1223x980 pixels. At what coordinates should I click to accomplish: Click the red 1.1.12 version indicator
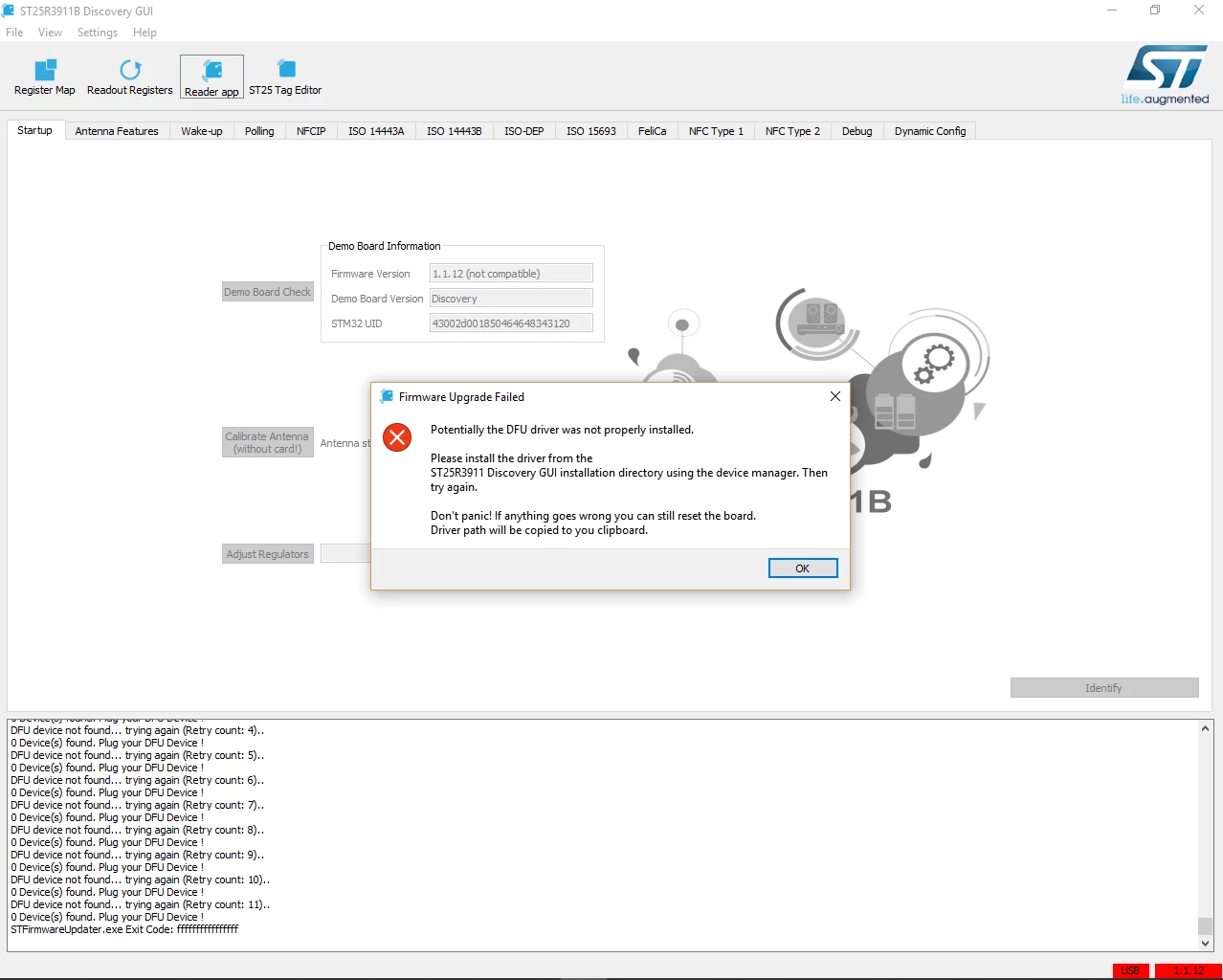point(1189,970)
